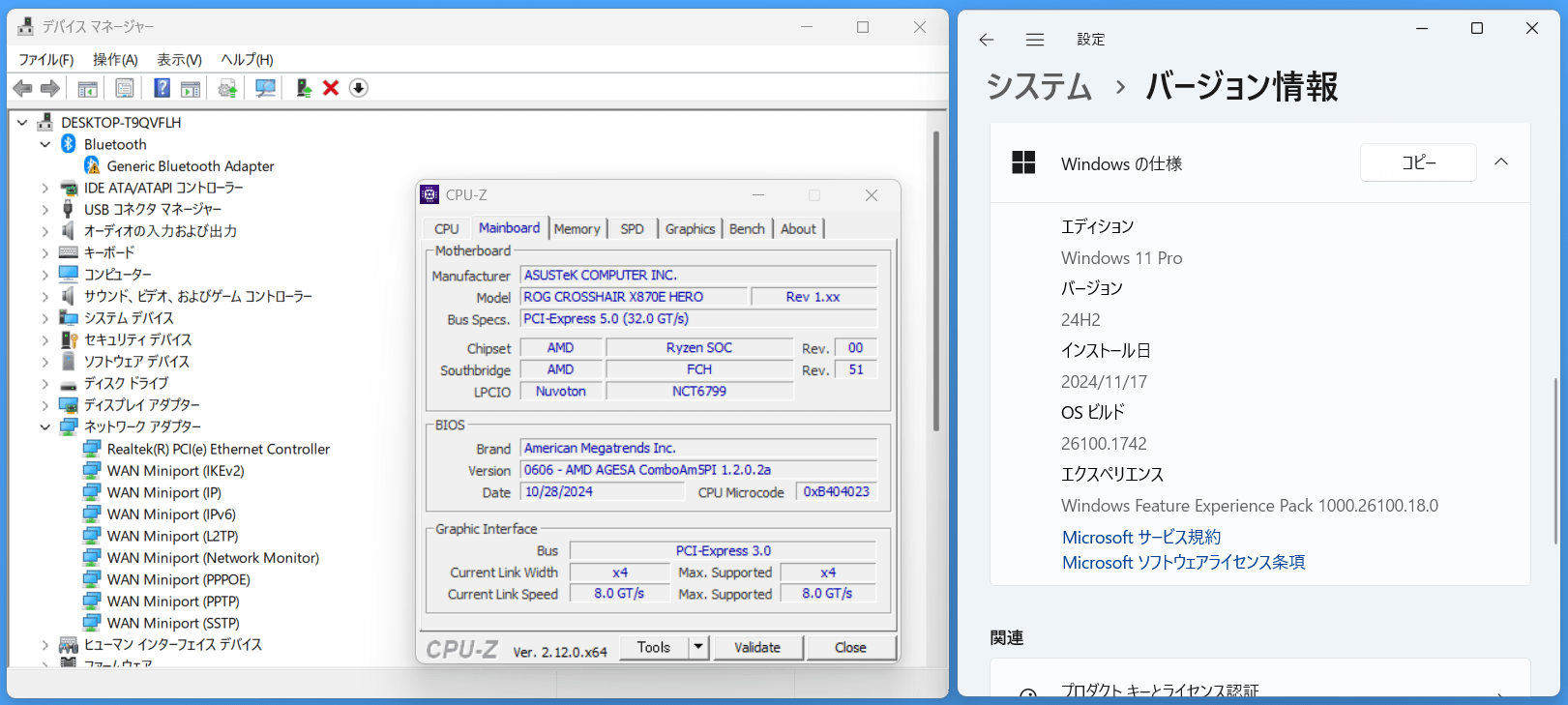Open Microsoft サービス規約 link

[1141, 537]
